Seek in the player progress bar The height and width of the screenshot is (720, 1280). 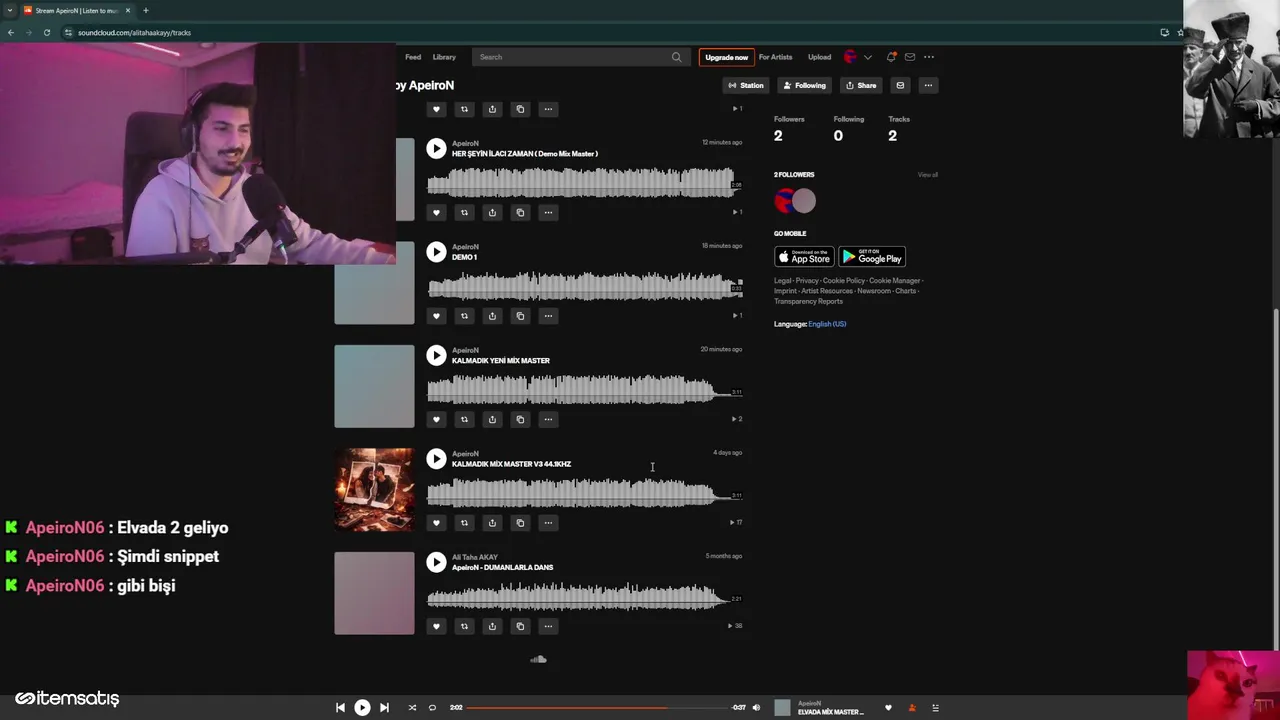[x=597, y=707]
